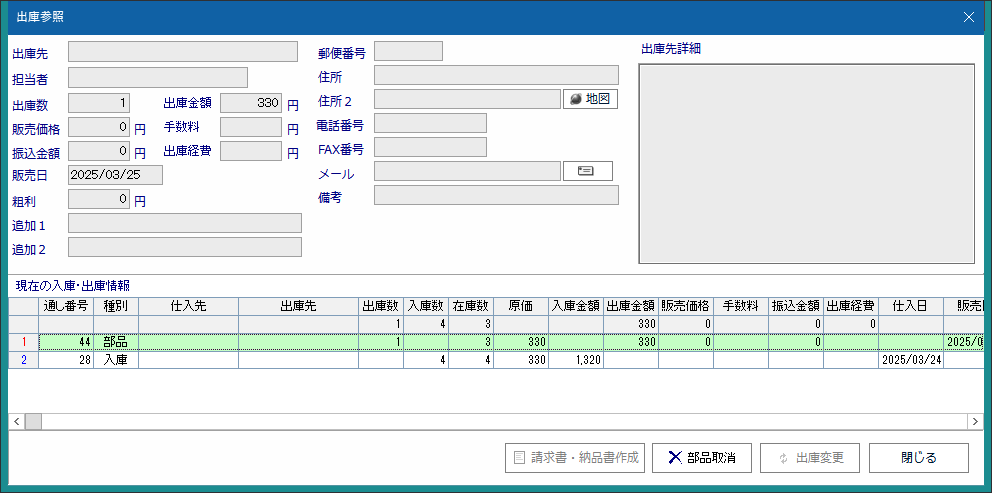
Task: Click the 郵便番号 field
Action: (x=408, y=52)
